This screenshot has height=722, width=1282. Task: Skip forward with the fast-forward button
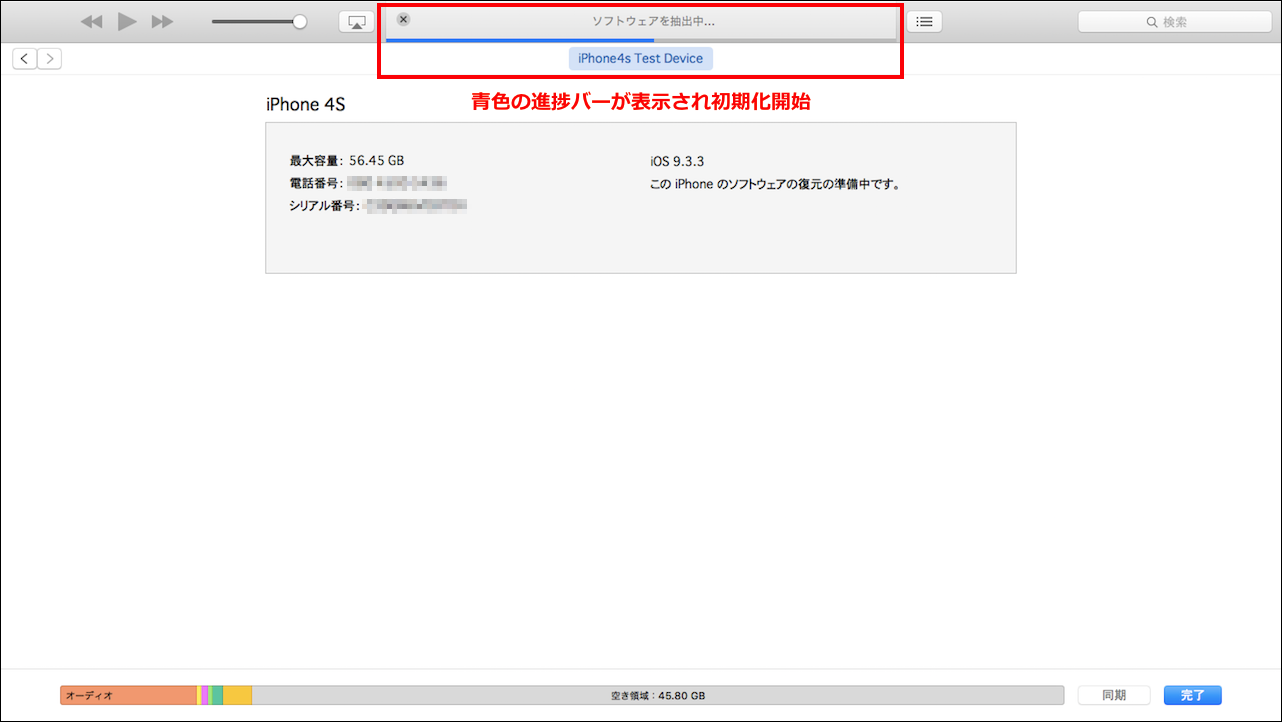(x=162, y=21)
